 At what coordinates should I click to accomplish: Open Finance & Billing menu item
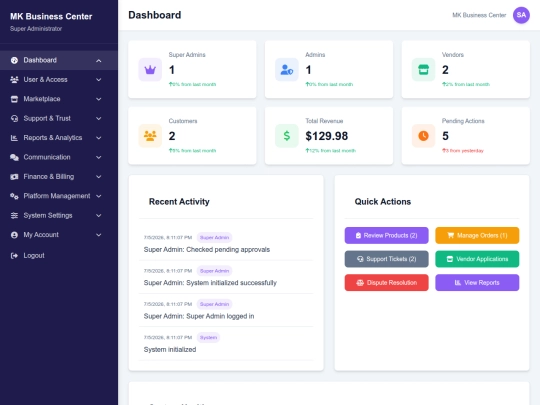59,177
